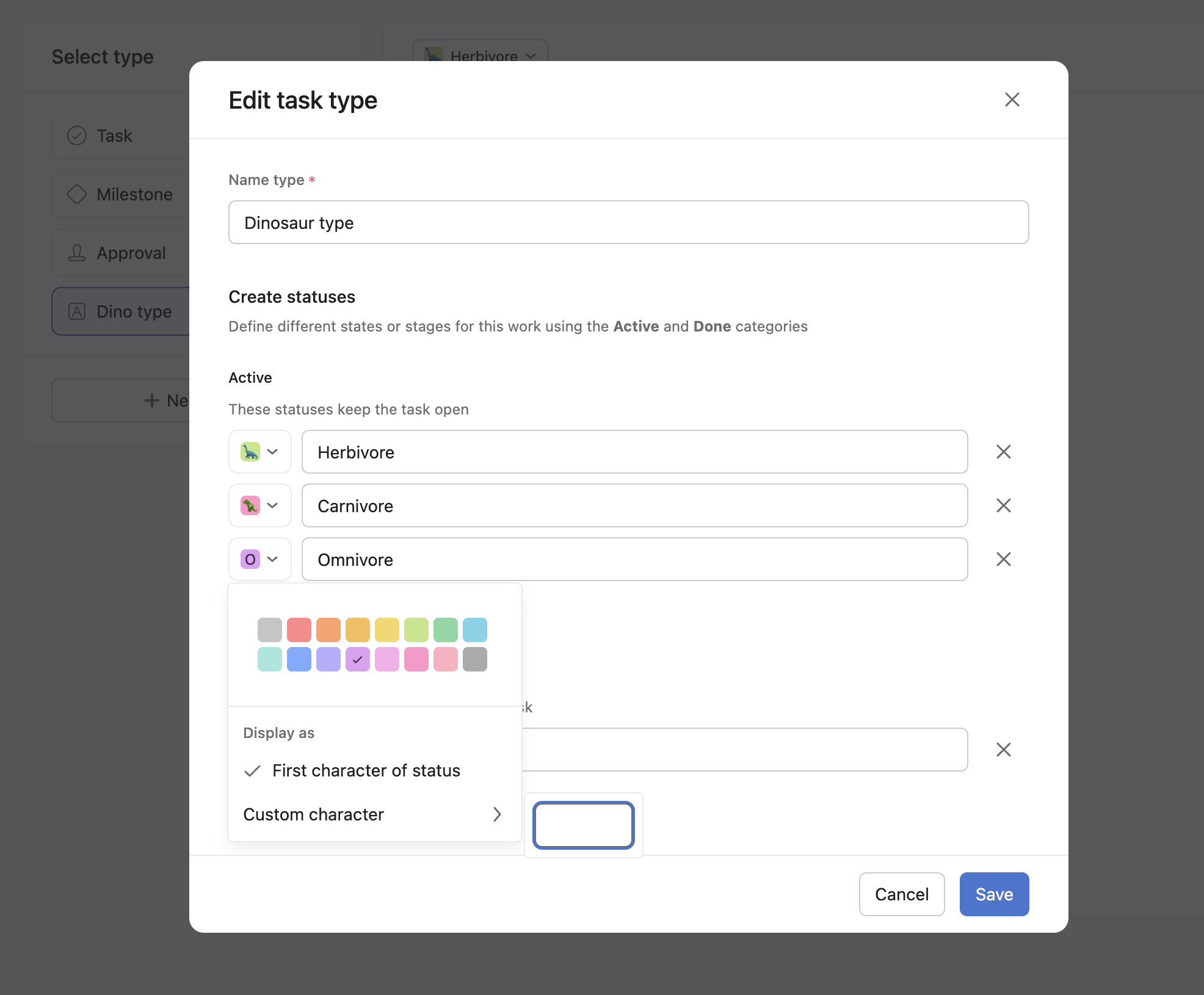Select the purple O icon for Omnivore

pos(251,559)
